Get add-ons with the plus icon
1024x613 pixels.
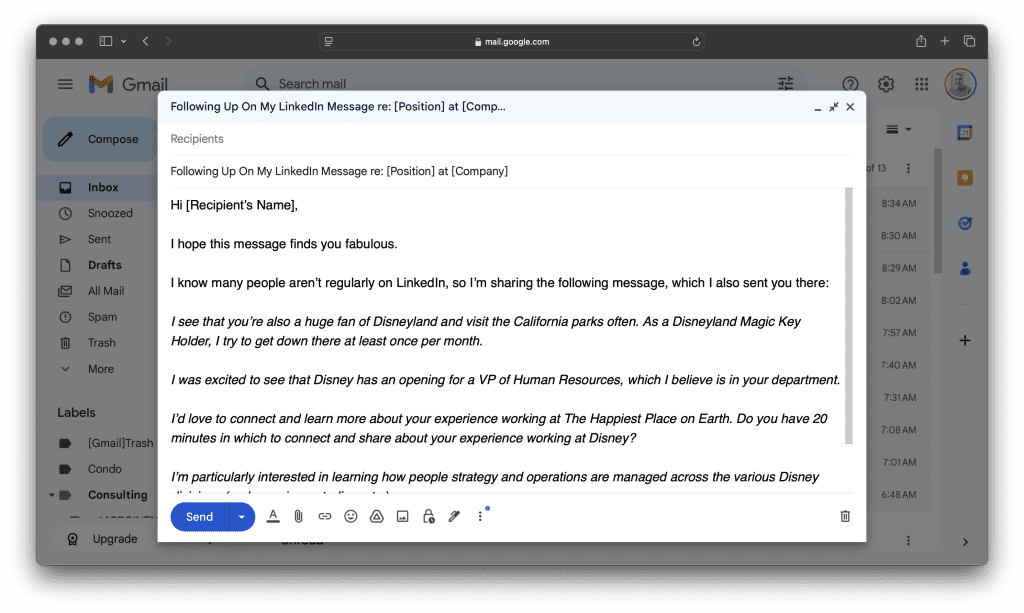coord(965,340)
